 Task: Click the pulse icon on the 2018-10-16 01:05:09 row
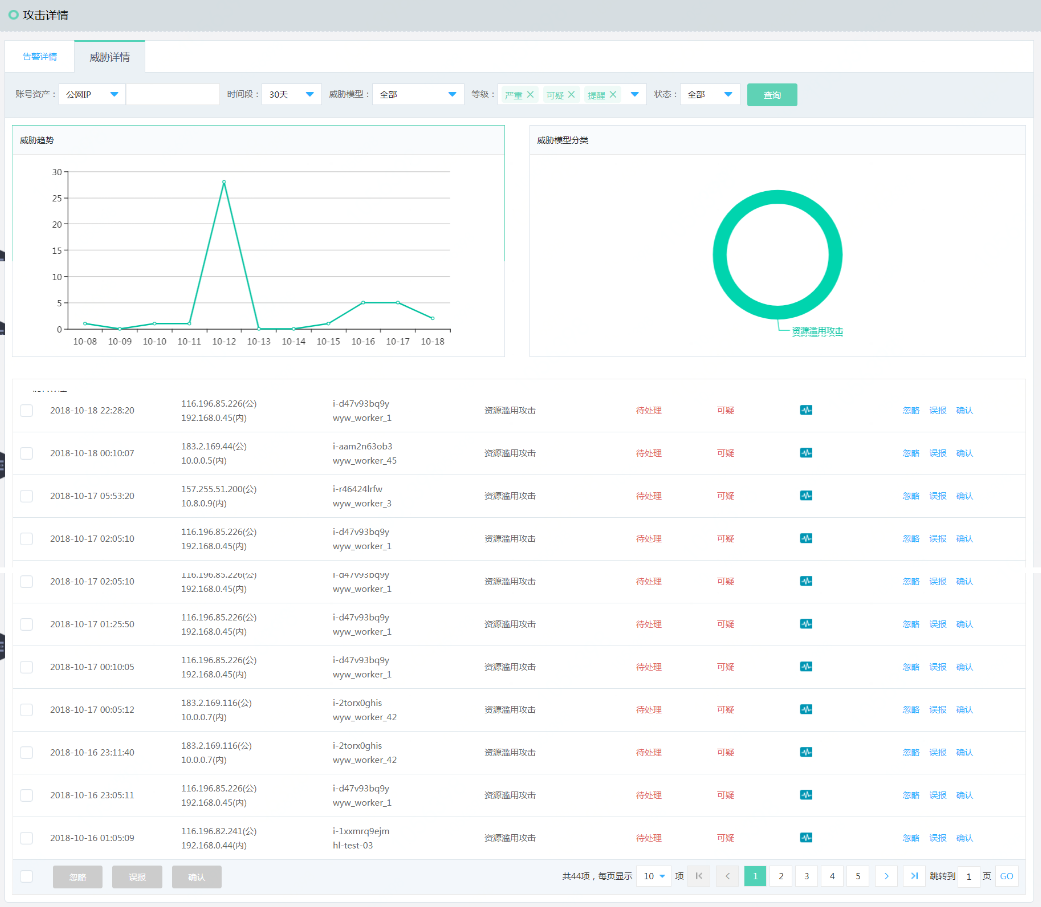806,838
